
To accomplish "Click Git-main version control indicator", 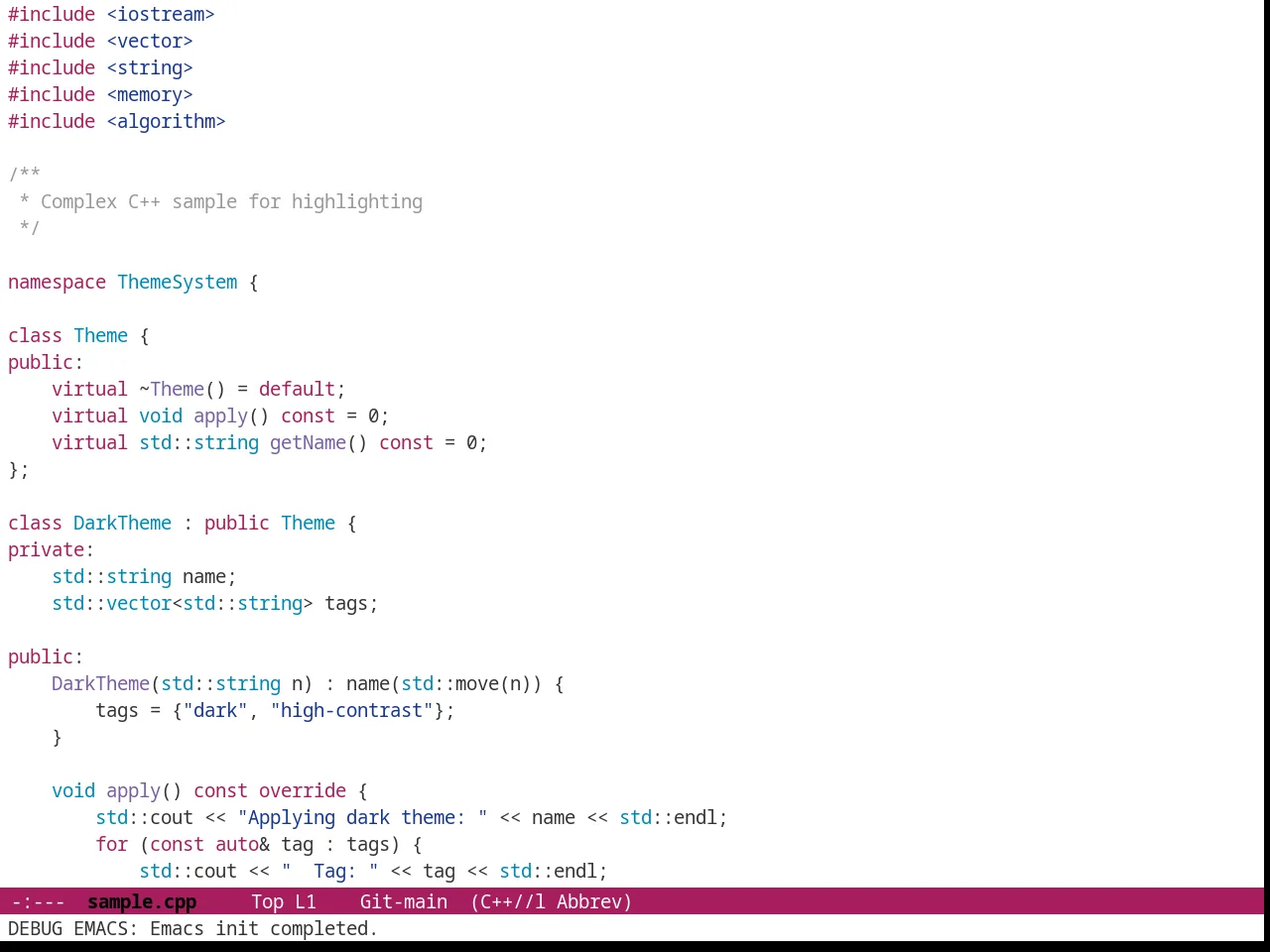I will (x=404, y=901).
